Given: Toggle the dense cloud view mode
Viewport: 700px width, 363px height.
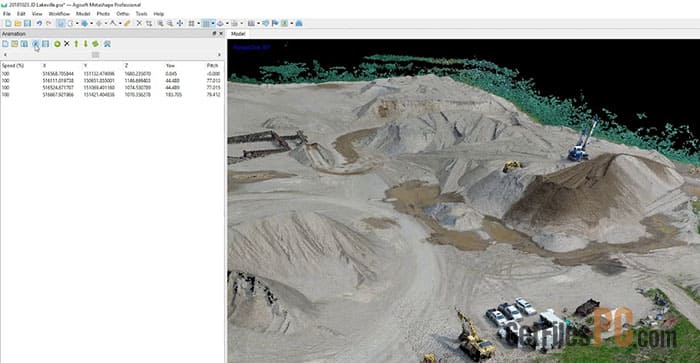Looking at the screenshot, I should (206, 23).
